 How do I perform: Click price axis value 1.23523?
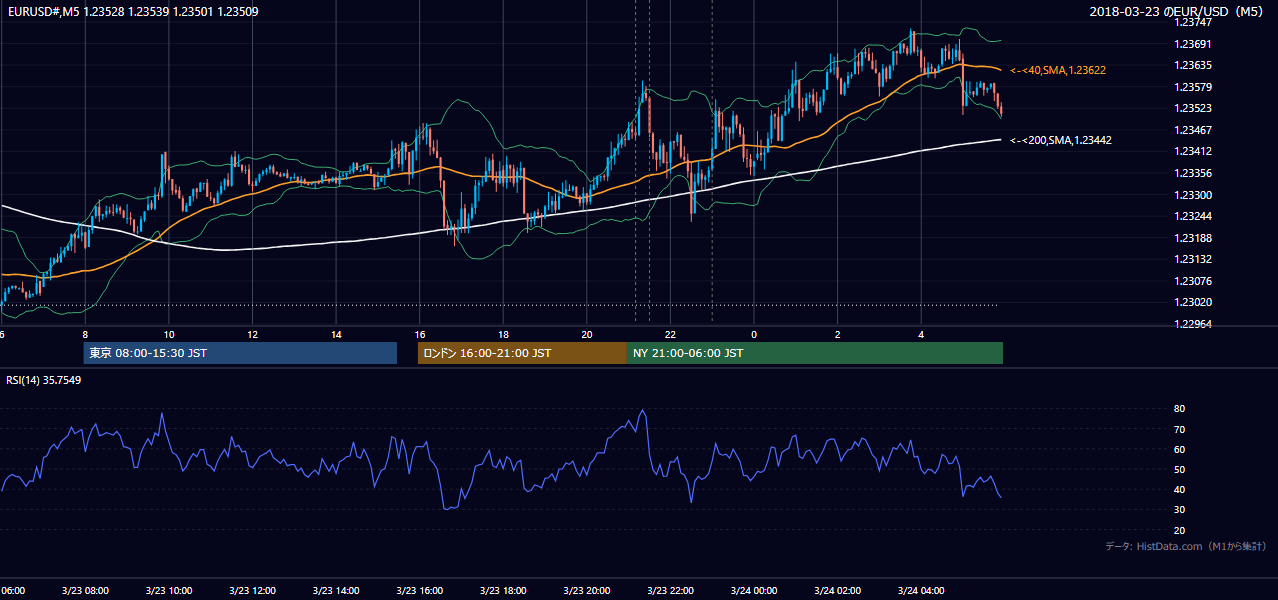[x=1192, y=108]
